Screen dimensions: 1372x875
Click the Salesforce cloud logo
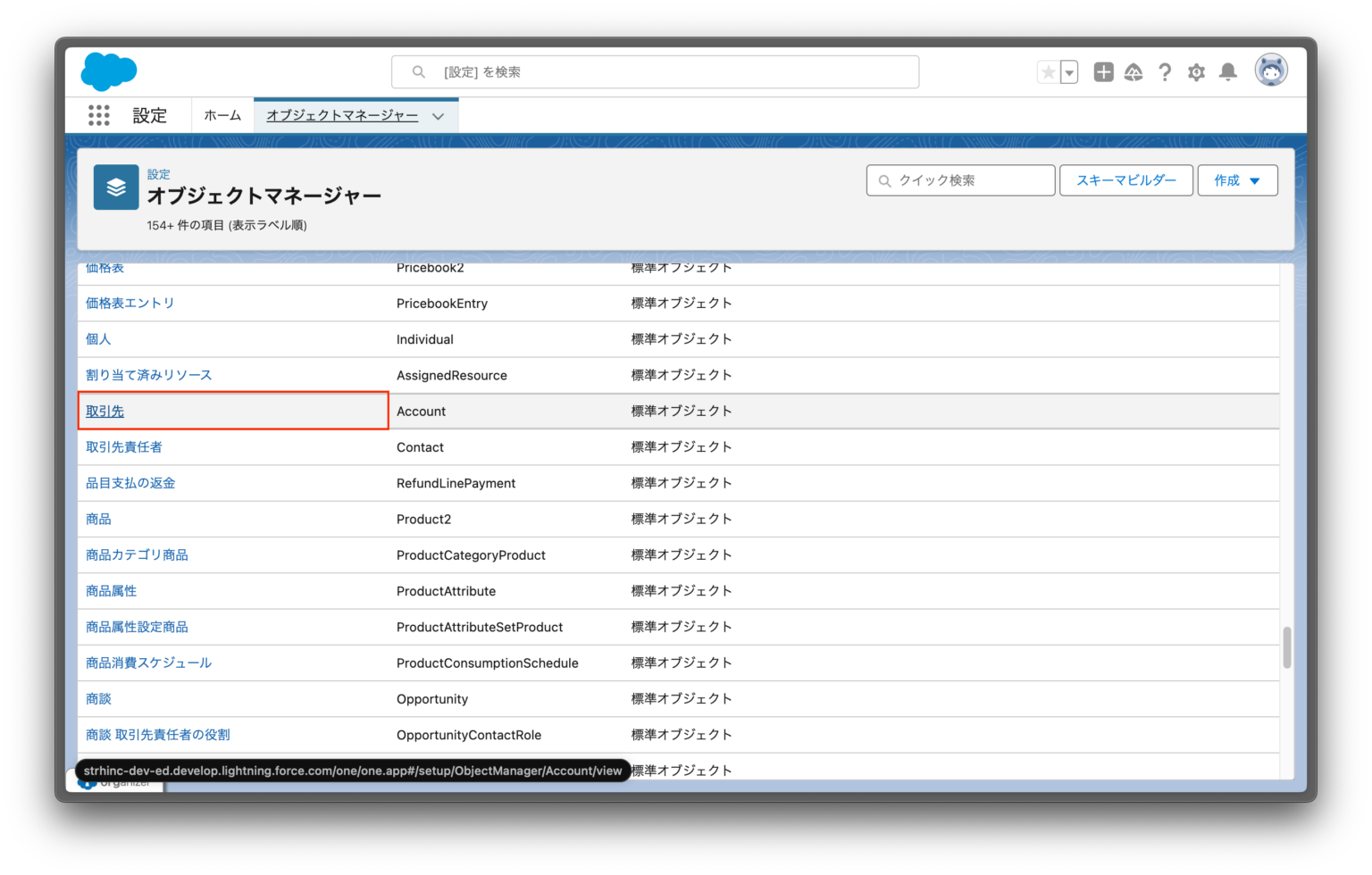(x=109, y=71)
